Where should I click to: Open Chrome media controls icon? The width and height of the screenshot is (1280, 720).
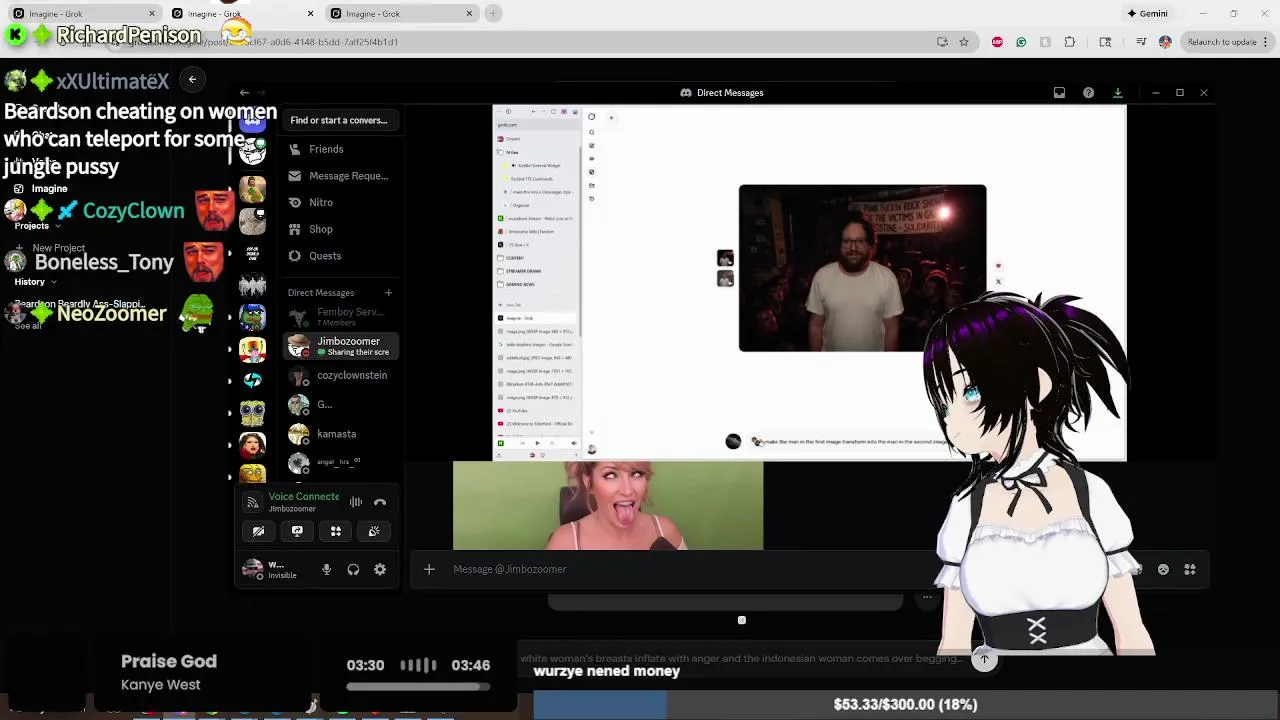click(1141, 42)
